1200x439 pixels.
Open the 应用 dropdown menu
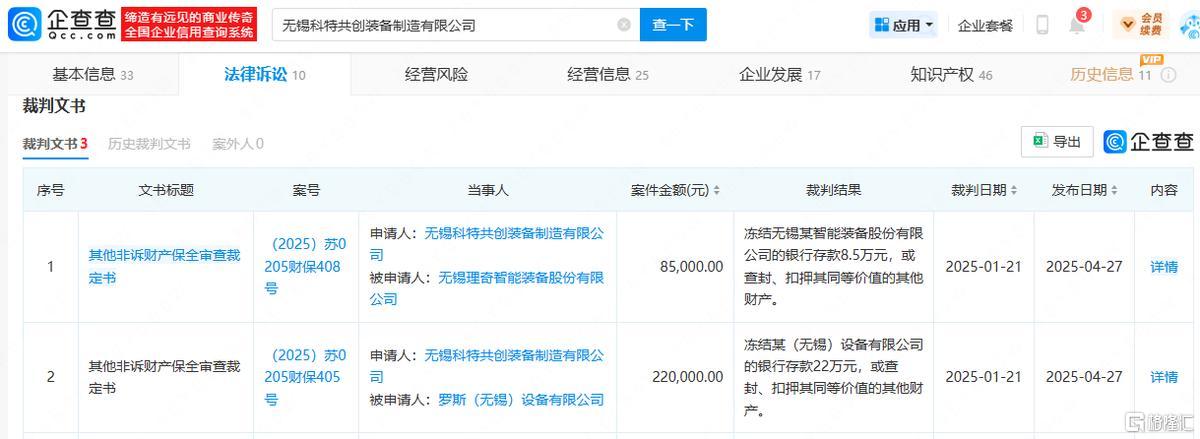pyautogui.click(x=903, y=25)
